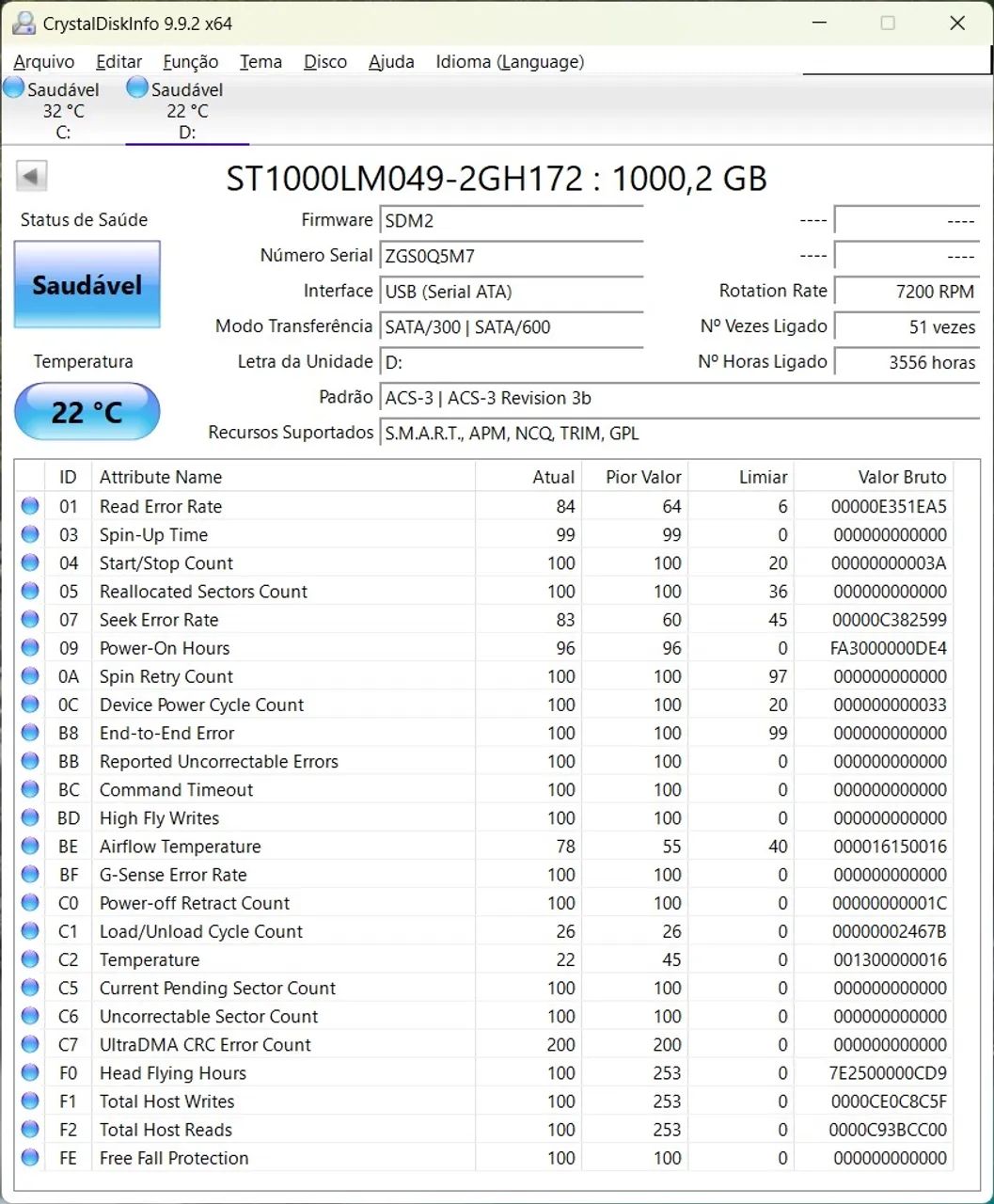Select the Total Host Reads row

483,1130
